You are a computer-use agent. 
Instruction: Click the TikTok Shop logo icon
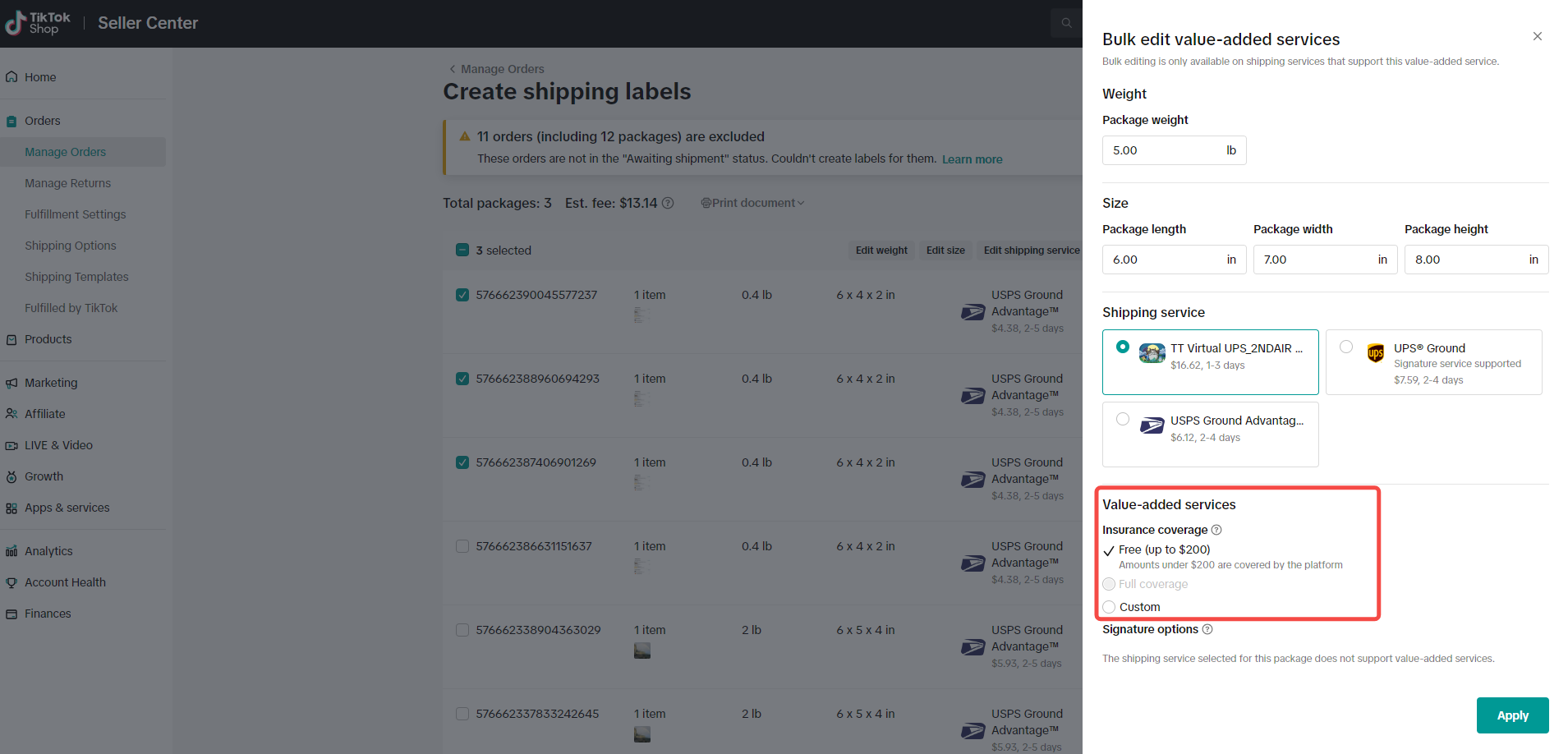[14, 23]
